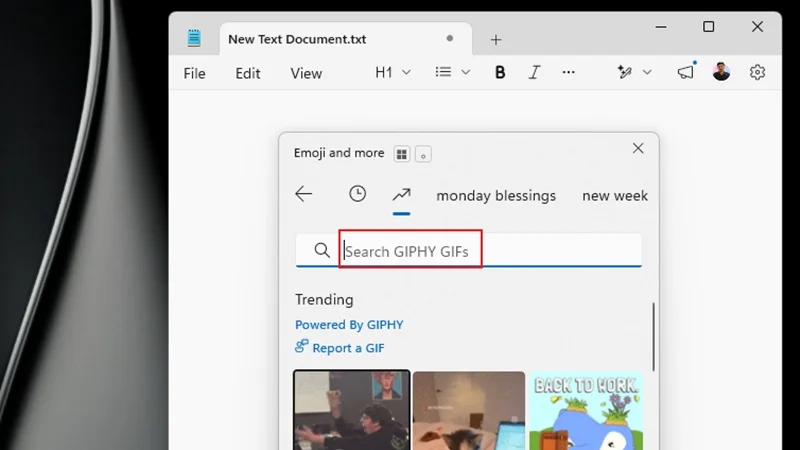Open Notepad settings gear
Image resolution: width=800 pixels, height=450 pixels.
click(757, 72)
